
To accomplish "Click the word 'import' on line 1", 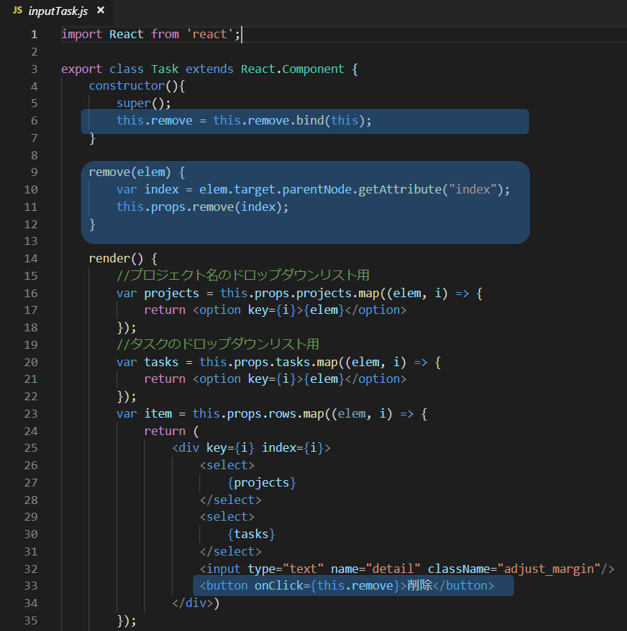I will coord(82,34).
